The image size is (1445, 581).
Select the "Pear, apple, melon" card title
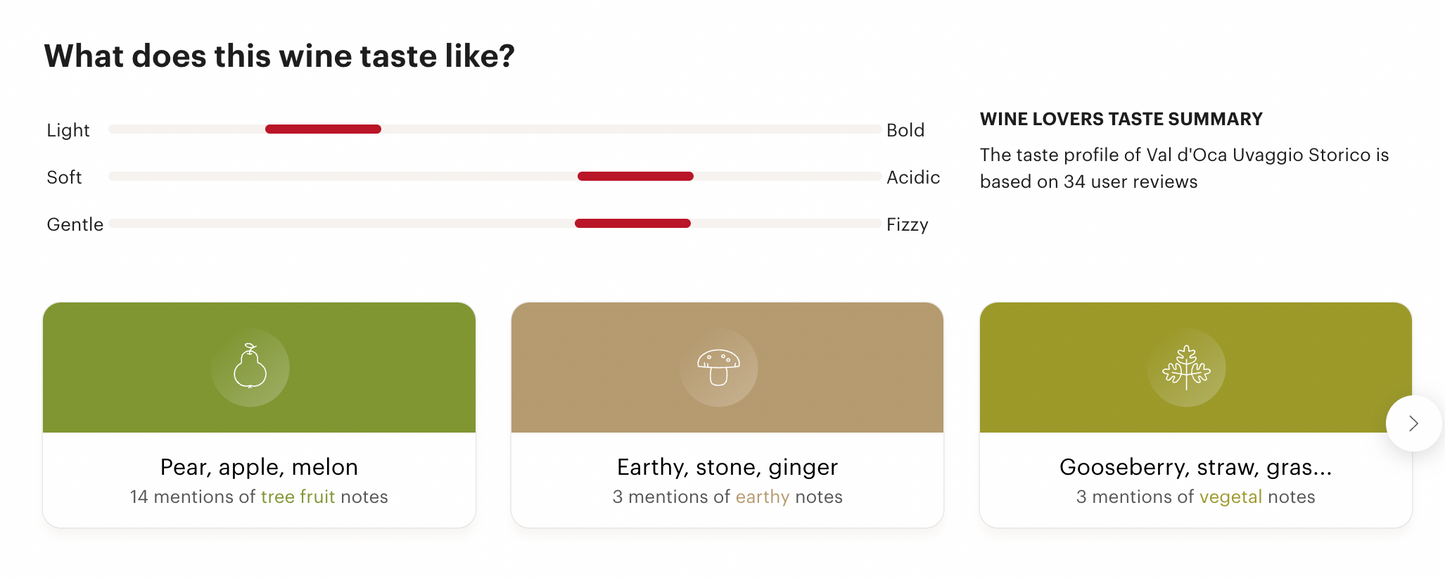(x=259, y=467)
